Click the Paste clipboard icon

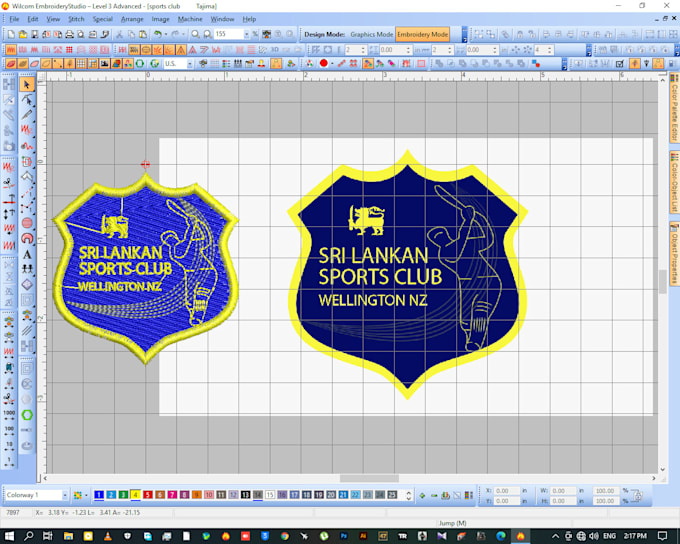(x=143, y=34)
